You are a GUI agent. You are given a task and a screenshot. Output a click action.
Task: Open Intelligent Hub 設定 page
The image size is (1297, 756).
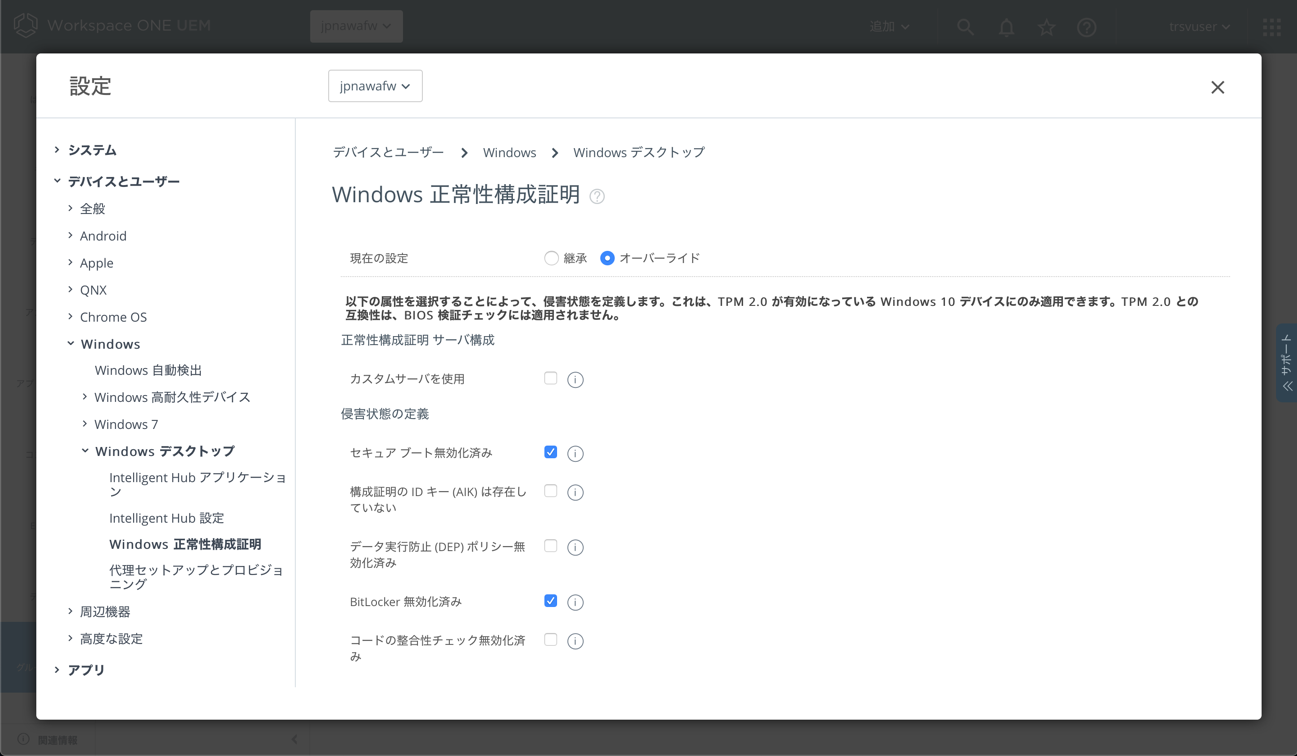pos(166,518)
